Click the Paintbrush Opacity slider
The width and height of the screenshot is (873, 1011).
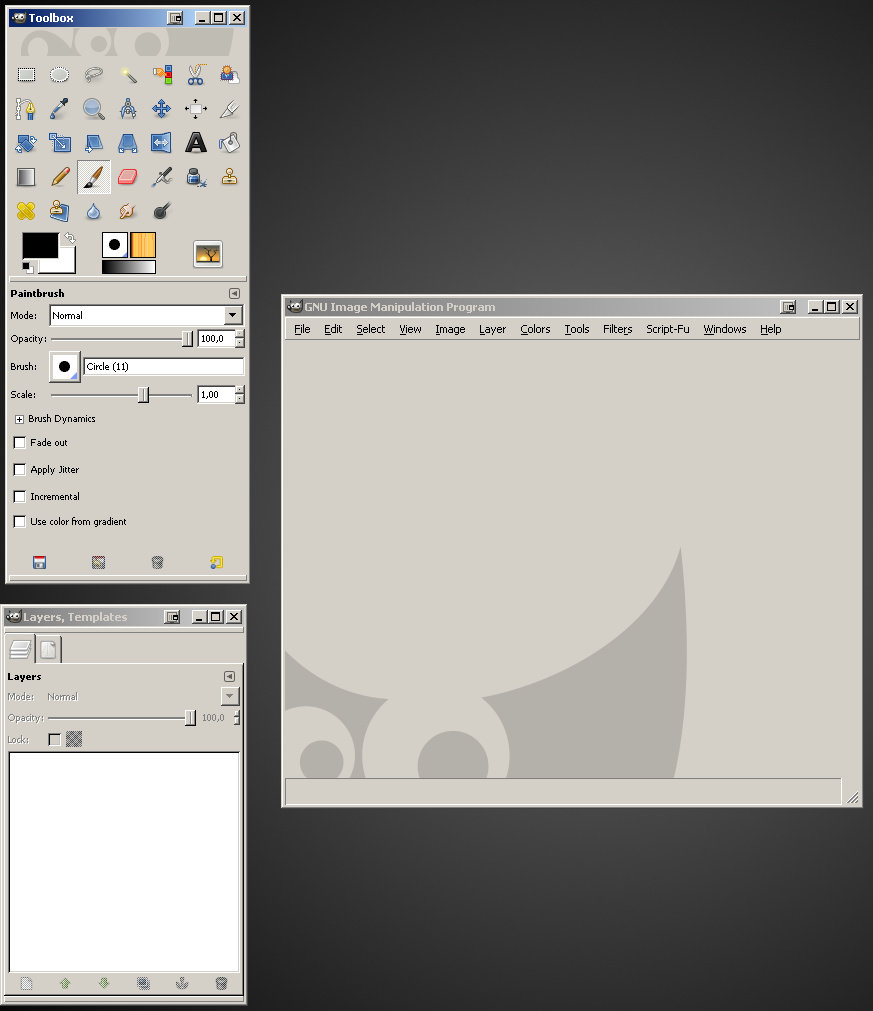pyautogui.click(x=122, y=339)
